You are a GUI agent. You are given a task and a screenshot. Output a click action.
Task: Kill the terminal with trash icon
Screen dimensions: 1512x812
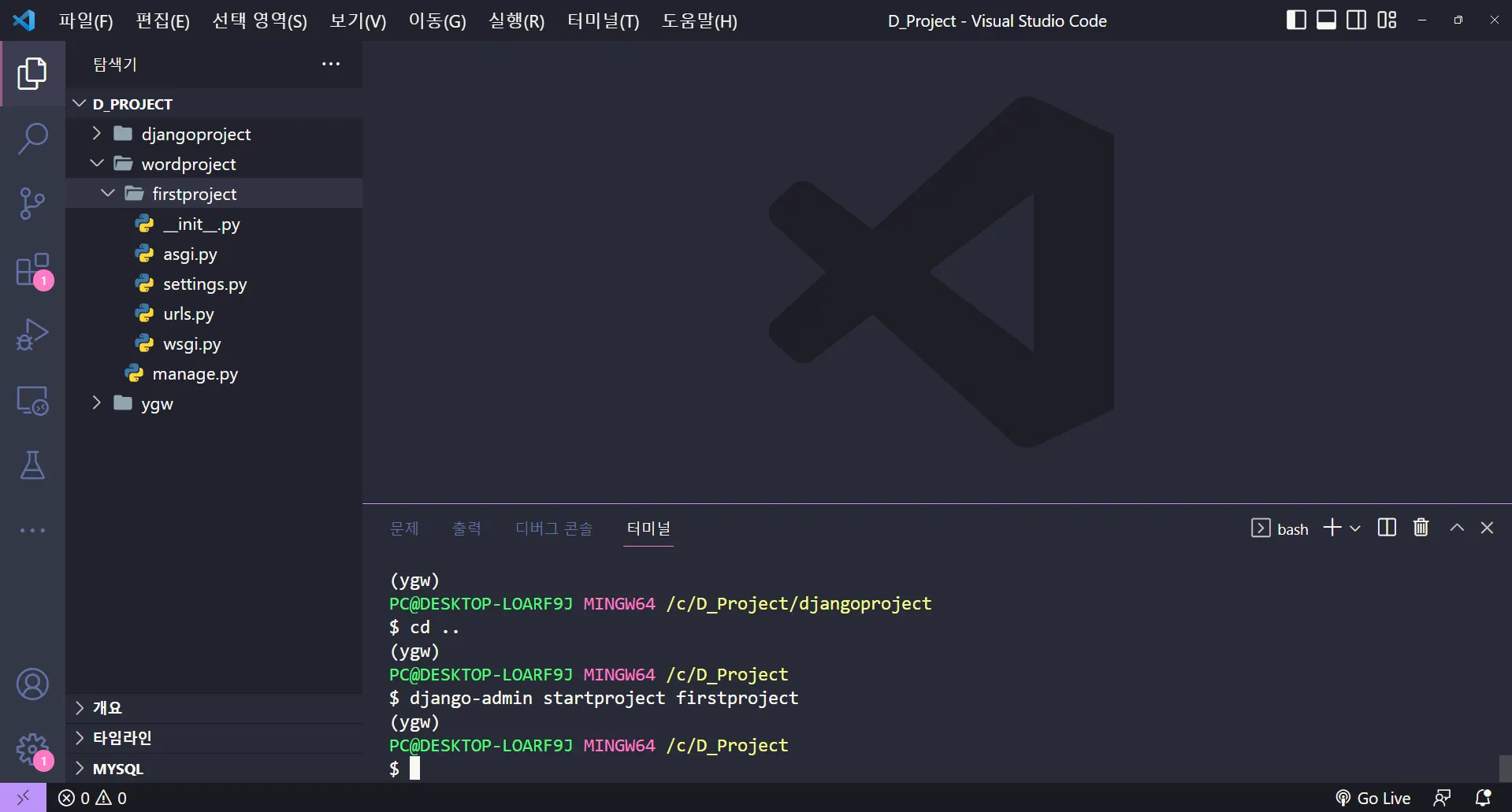[x=1421, y=528]
